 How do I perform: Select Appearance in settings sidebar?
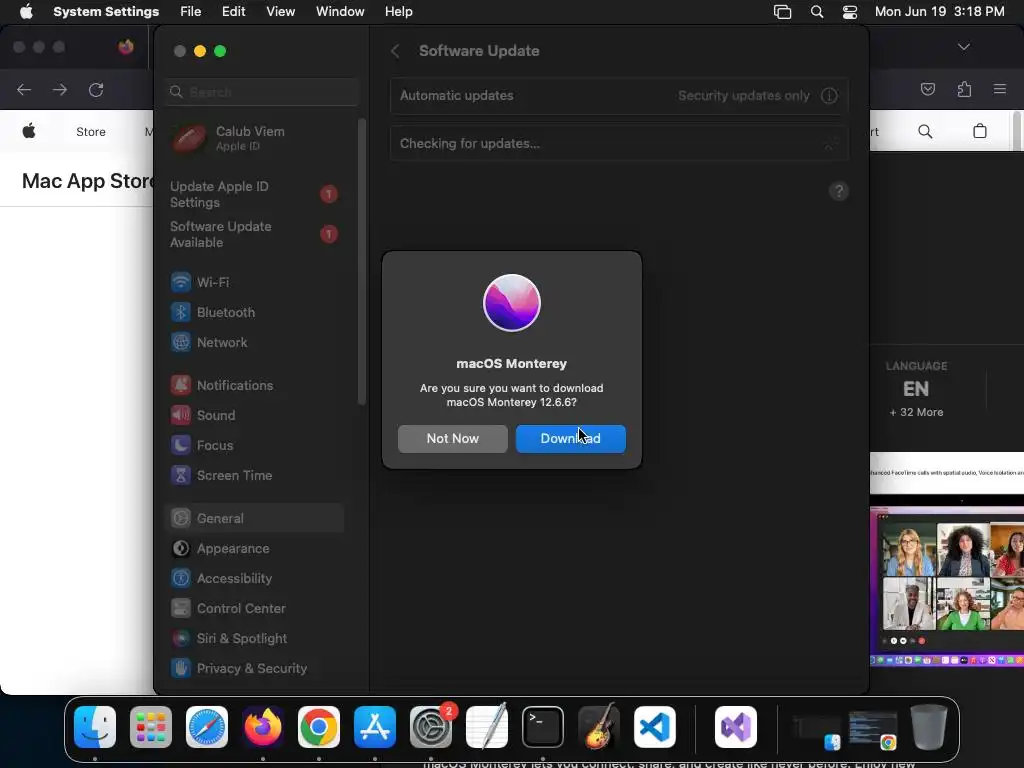pos(255,549)
